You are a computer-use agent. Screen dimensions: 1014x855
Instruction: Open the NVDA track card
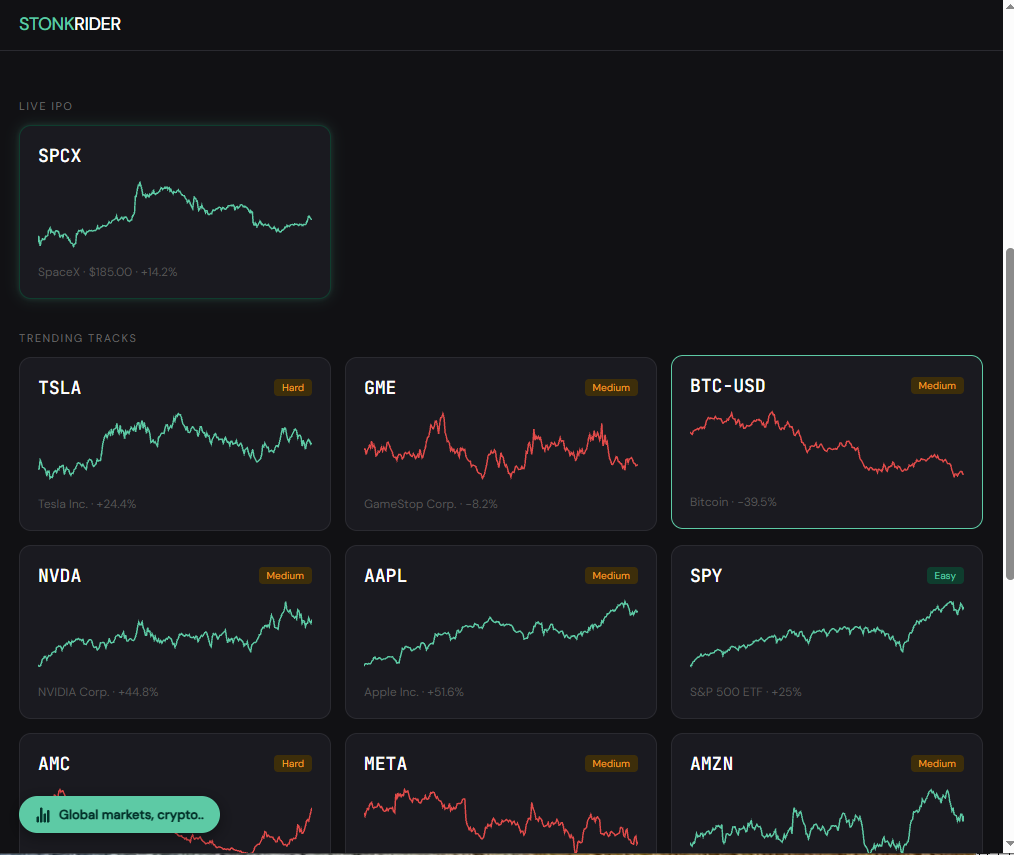click(175, 632)
